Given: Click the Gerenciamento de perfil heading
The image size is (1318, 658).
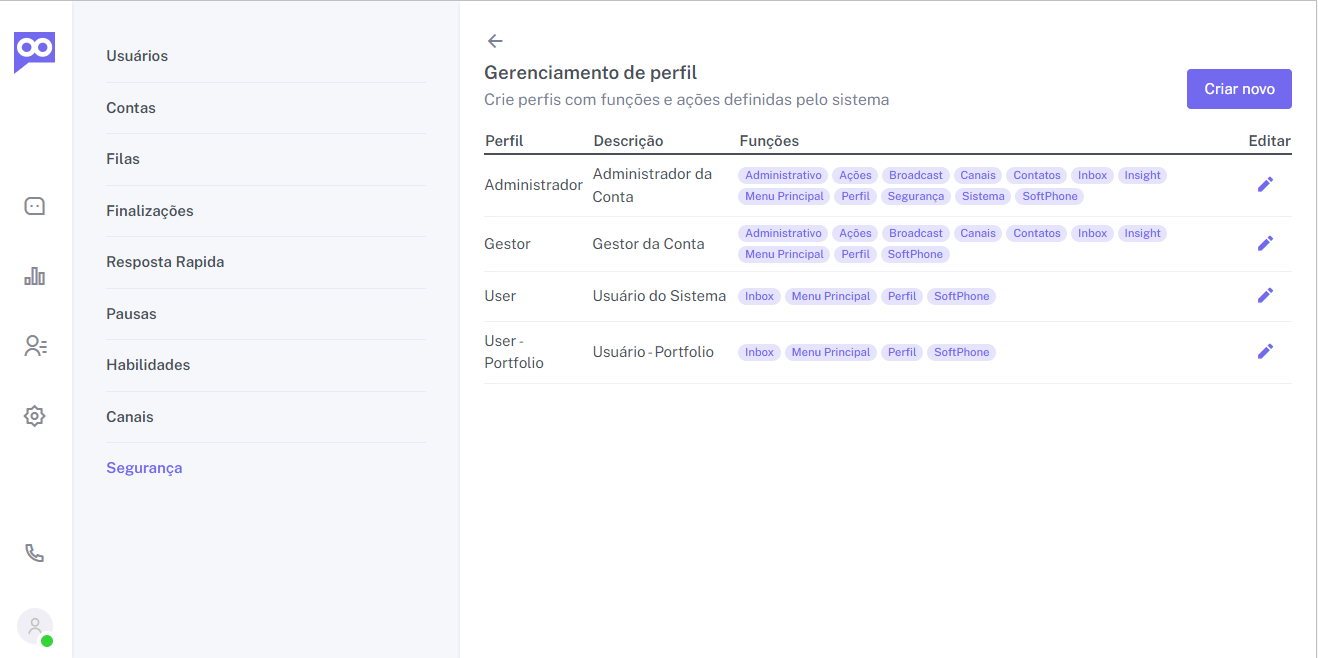Looking at the screenshot, I should (590, 73).
